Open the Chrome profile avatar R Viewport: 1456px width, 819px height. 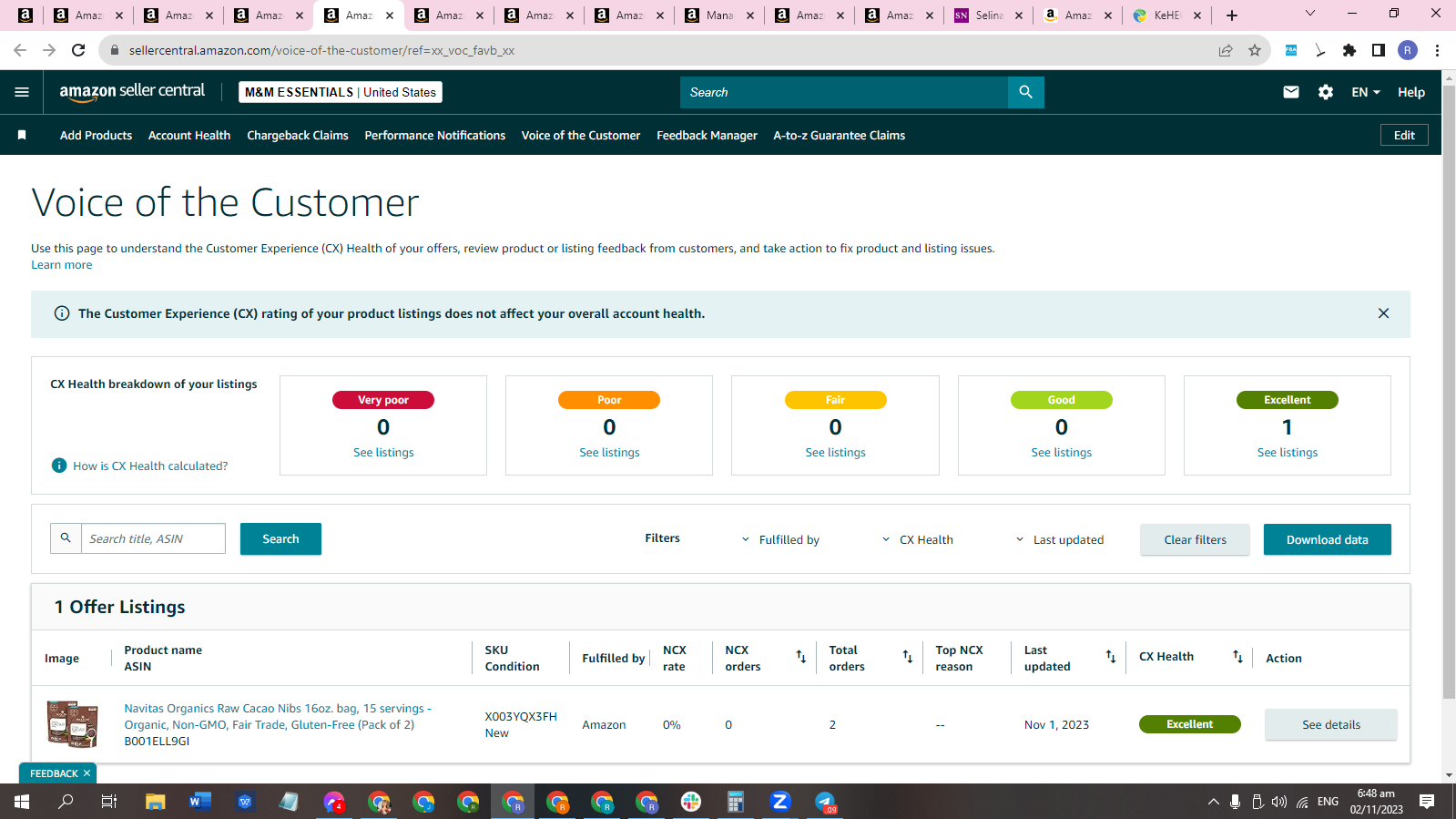click(1408, 50)
